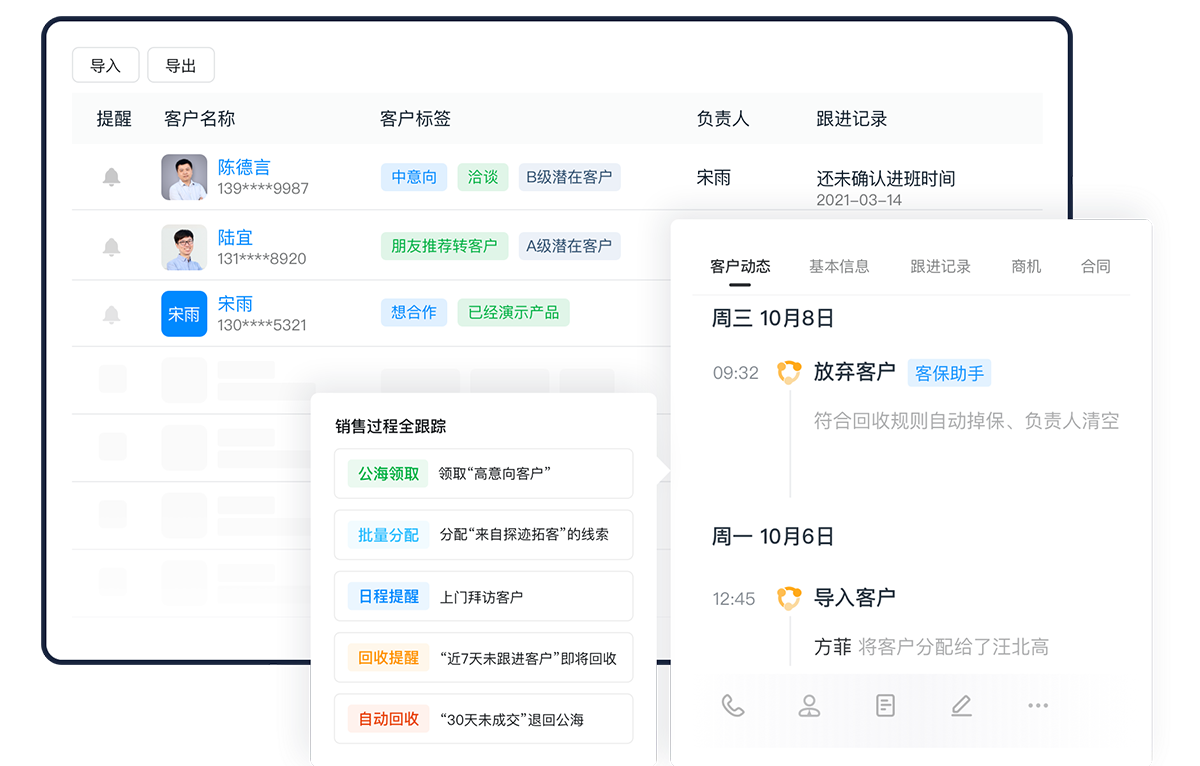Click the blue 宋雨 avatar
Viewport: 1200px width, 766px height.
coord(184,314)
